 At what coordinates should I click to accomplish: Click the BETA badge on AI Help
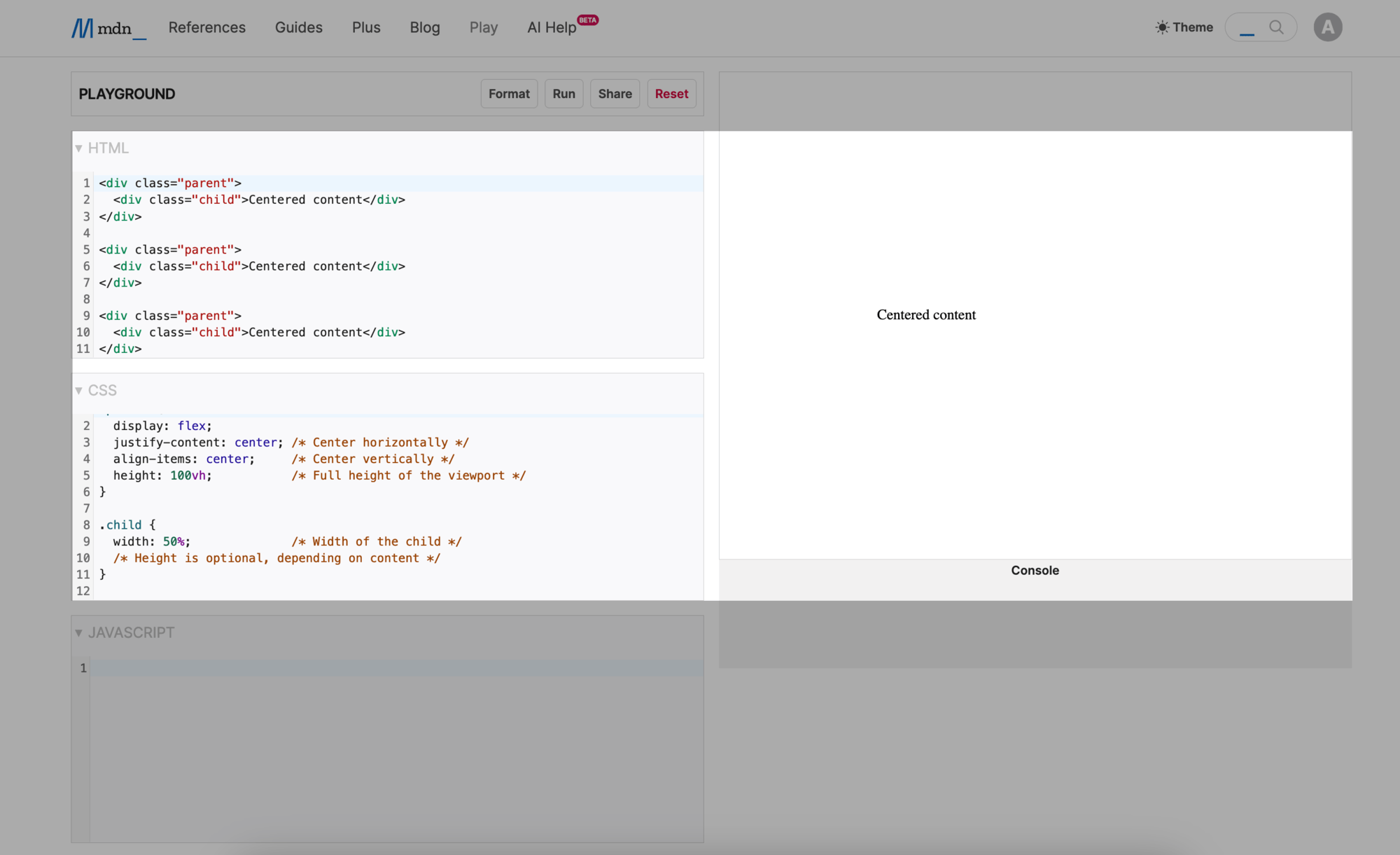[588, 20]
